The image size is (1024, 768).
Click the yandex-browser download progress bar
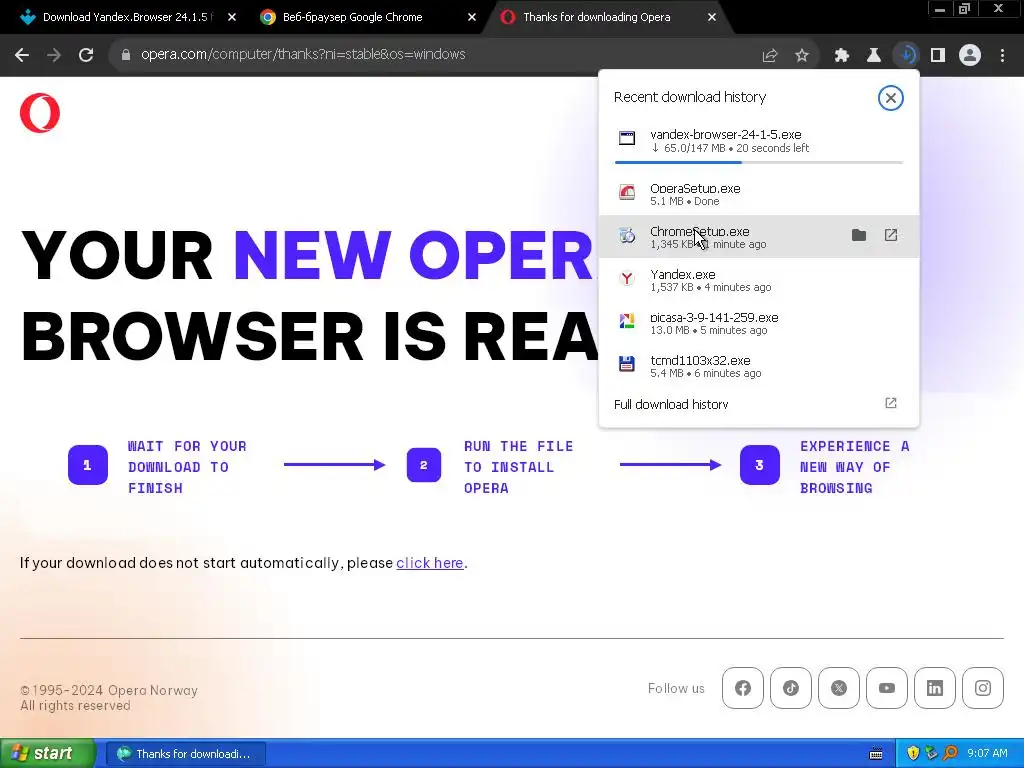click(759, 162)
